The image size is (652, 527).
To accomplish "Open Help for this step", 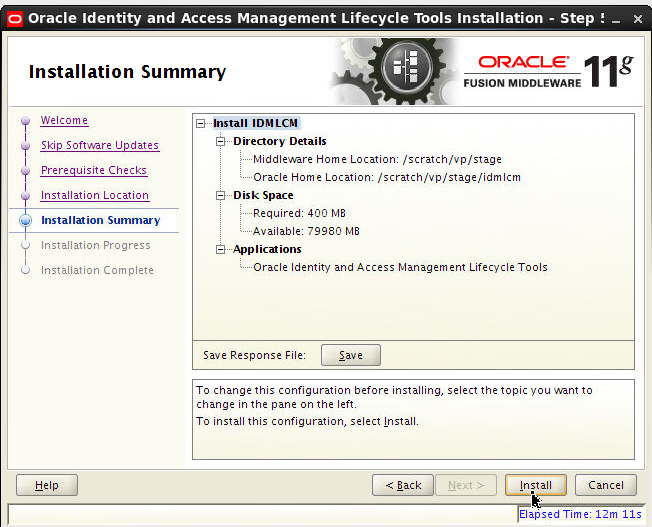I will point(47,485).
